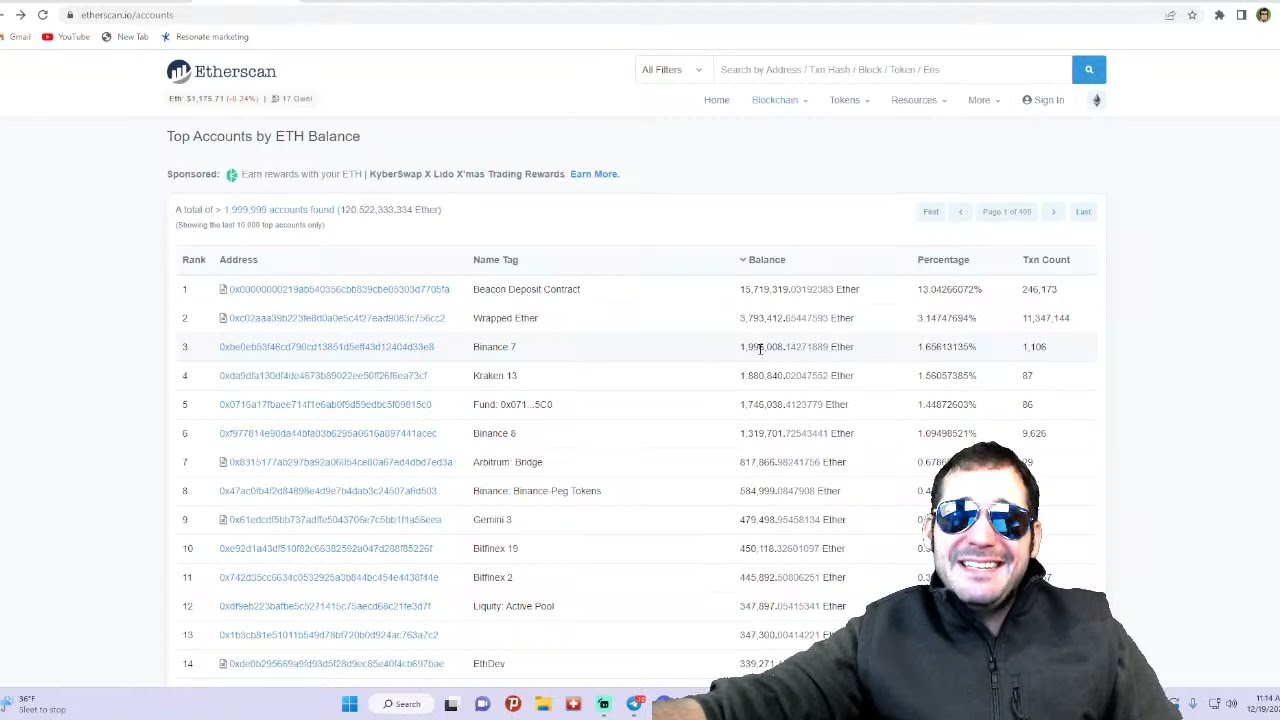Click the '17 Gwei' gas price indicator
Screen dimensions: 1280x720
293,99
